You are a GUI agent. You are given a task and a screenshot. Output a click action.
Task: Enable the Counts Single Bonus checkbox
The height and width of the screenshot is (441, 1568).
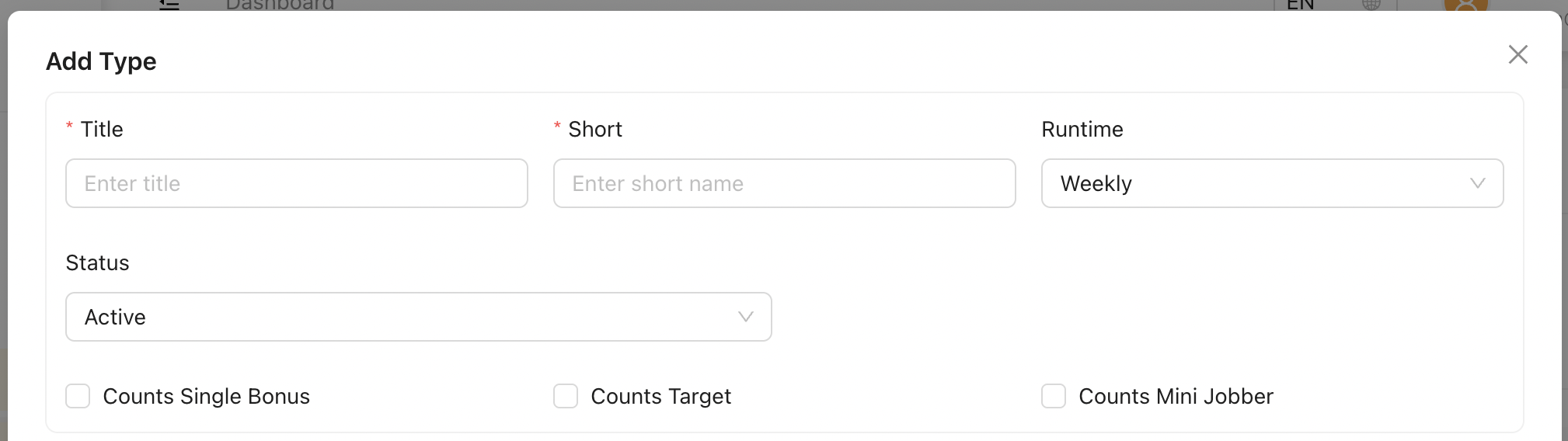(78, 396)
